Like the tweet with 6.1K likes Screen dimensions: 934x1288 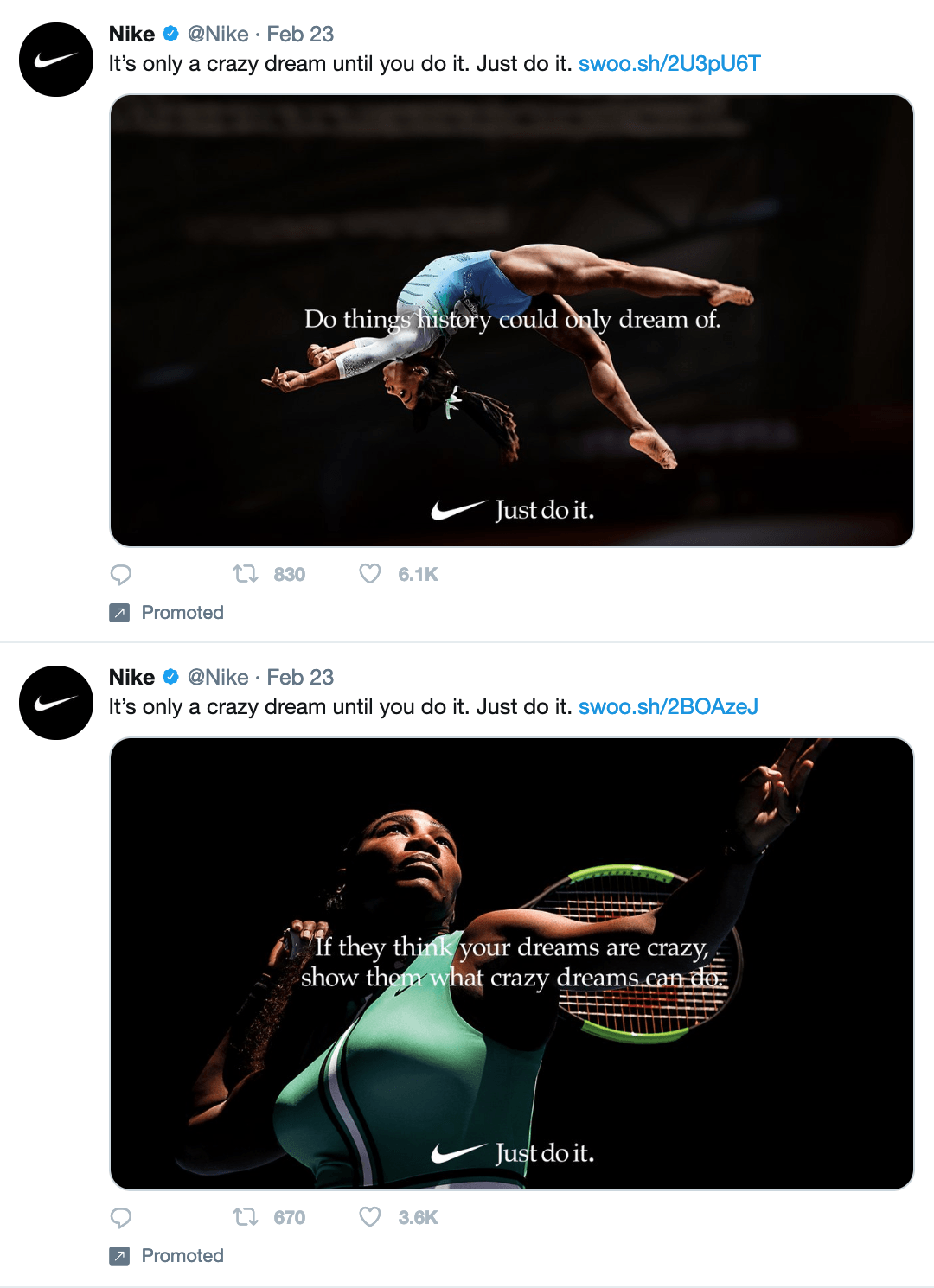[x=370, y=574]
